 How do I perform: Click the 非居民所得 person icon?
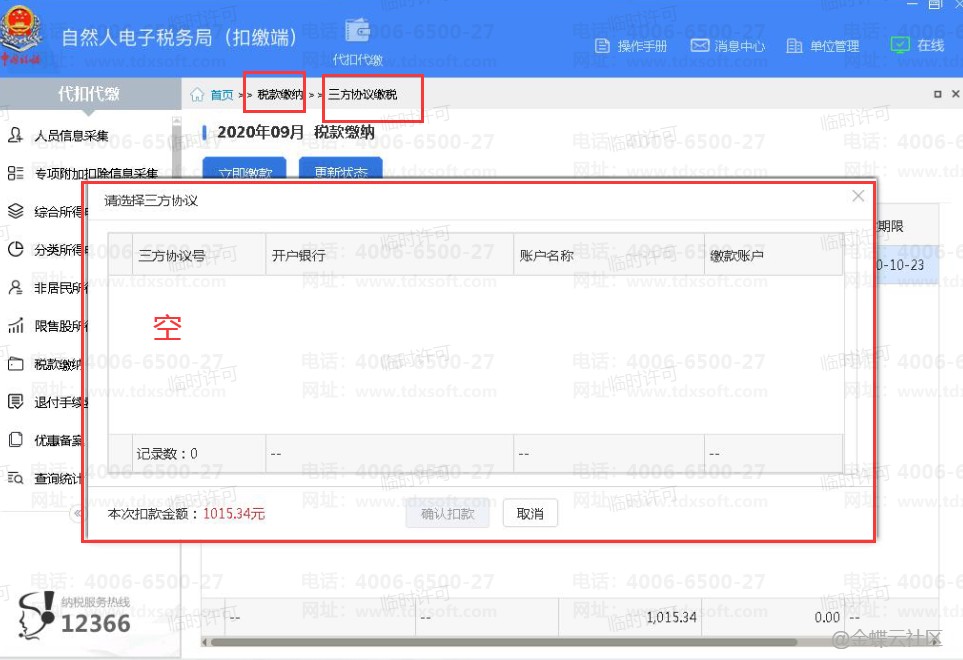(15, 287)
